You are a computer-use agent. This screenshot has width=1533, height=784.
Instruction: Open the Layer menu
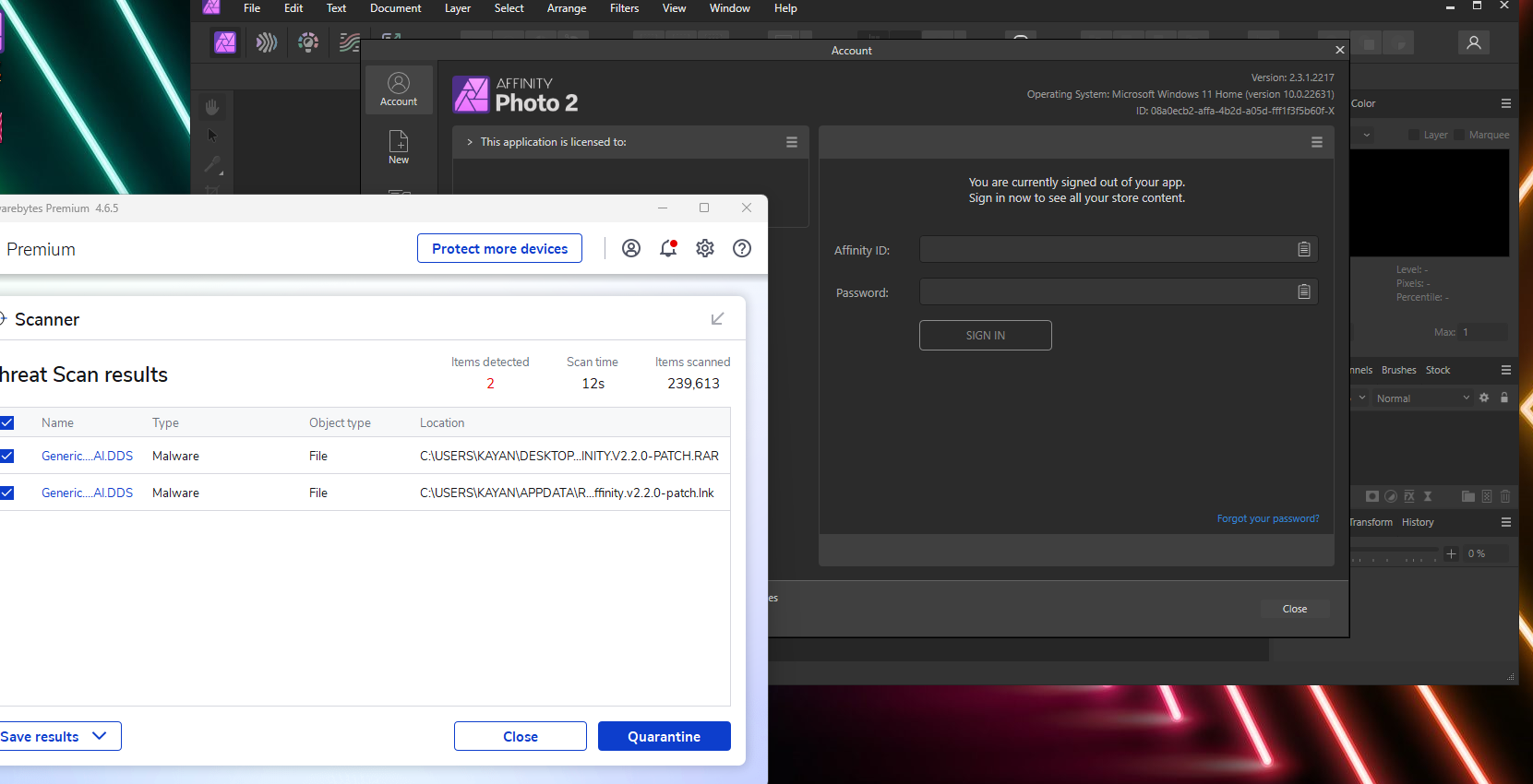(458, 8)
